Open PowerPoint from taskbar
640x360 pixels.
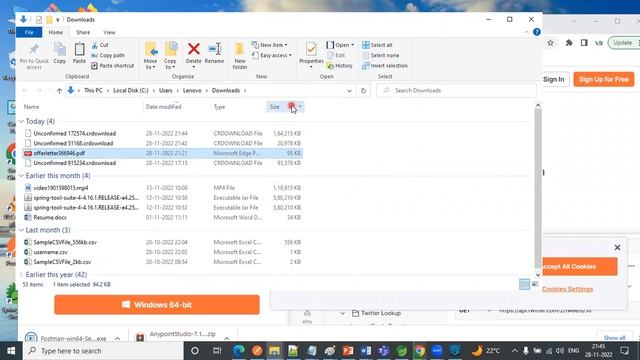[x=348, y=351]
